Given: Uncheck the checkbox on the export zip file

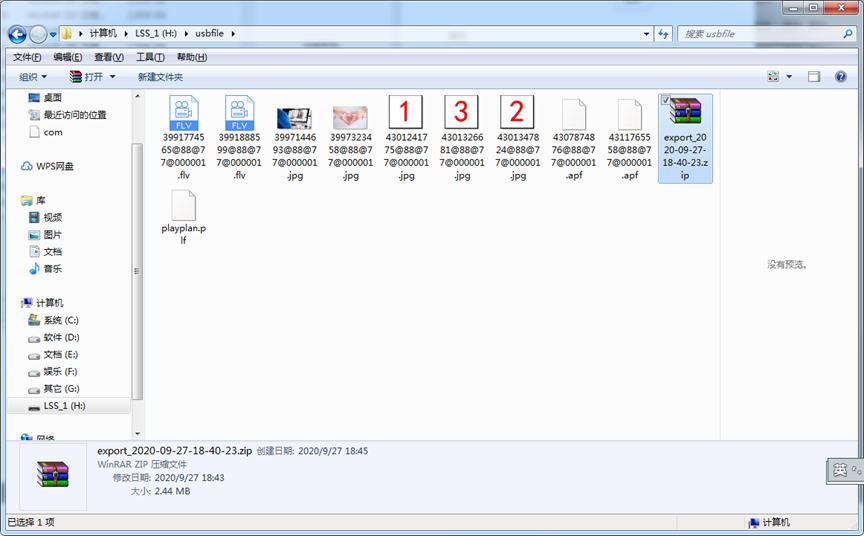Looking at the screenshot, I should [x=666, y=100].
